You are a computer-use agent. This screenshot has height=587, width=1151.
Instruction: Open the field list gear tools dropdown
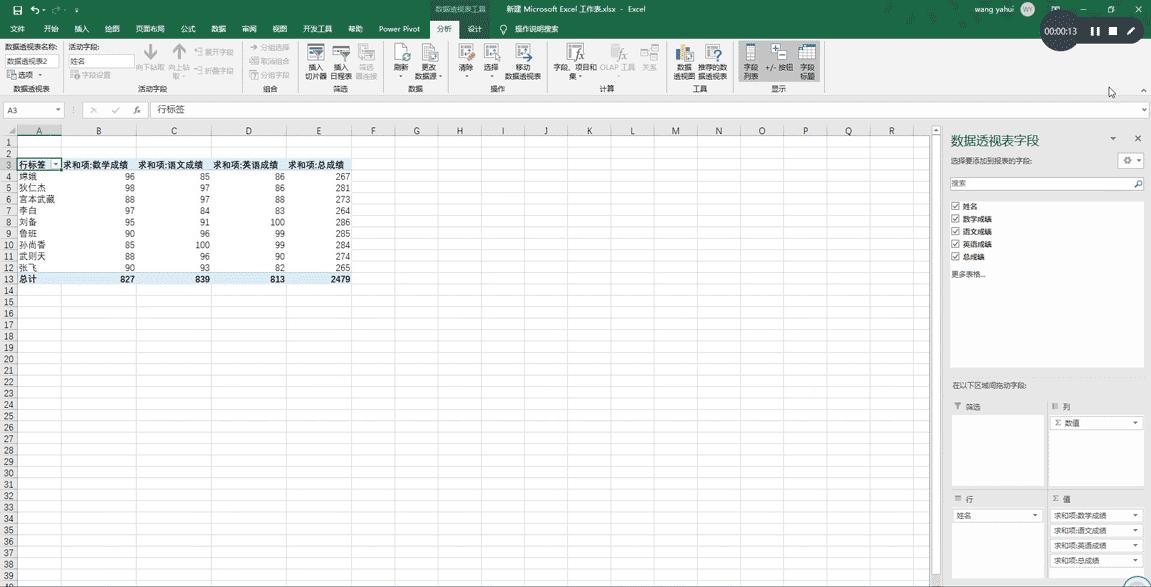tap(1130, 161)
